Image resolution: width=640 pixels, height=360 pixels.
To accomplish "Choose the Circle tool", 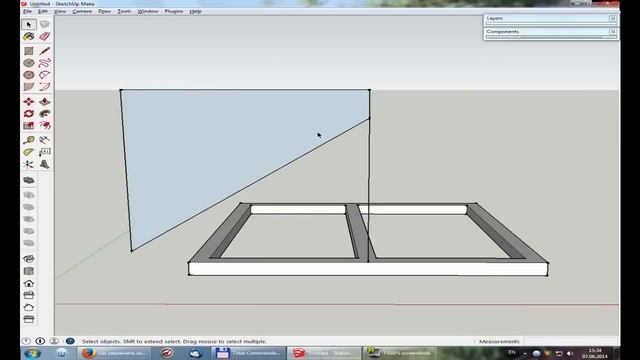I will 29,63.
